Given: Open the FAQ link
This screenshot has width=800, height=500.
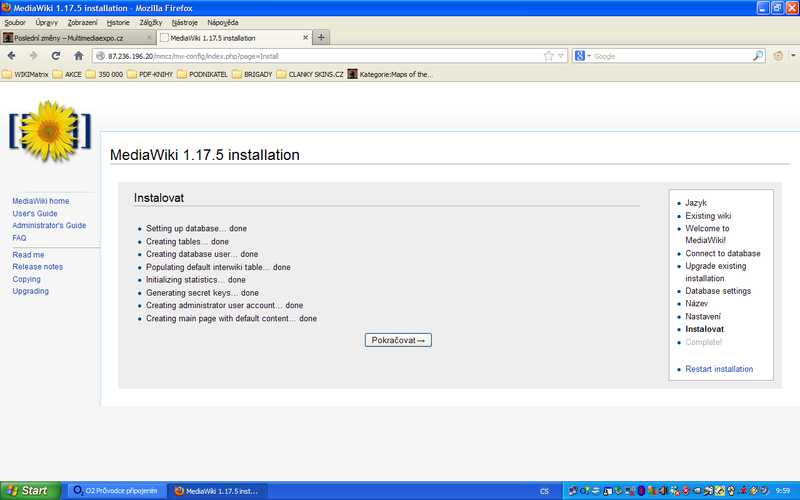Looking at the screenshot, I should pyautogui.click(x=19, y=238).
